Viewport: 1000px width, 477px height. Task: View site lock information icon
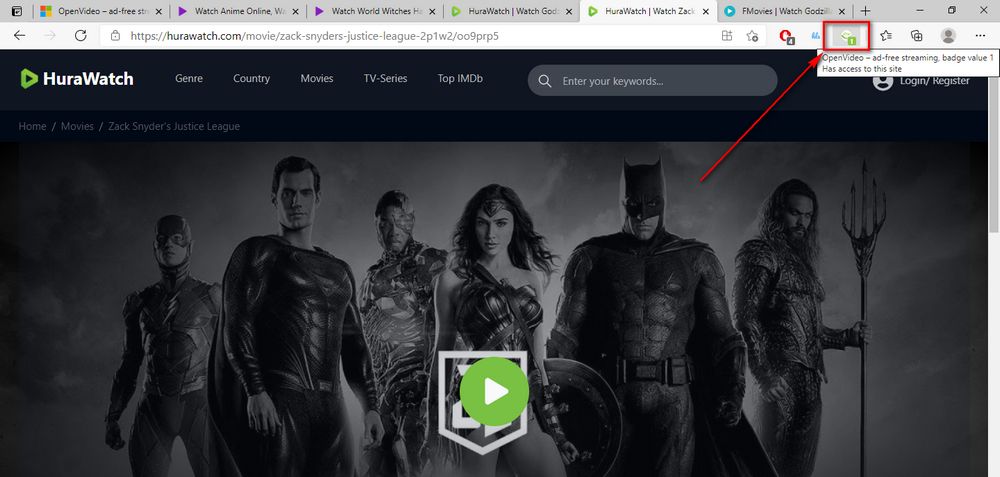click(x=115, y=36)
